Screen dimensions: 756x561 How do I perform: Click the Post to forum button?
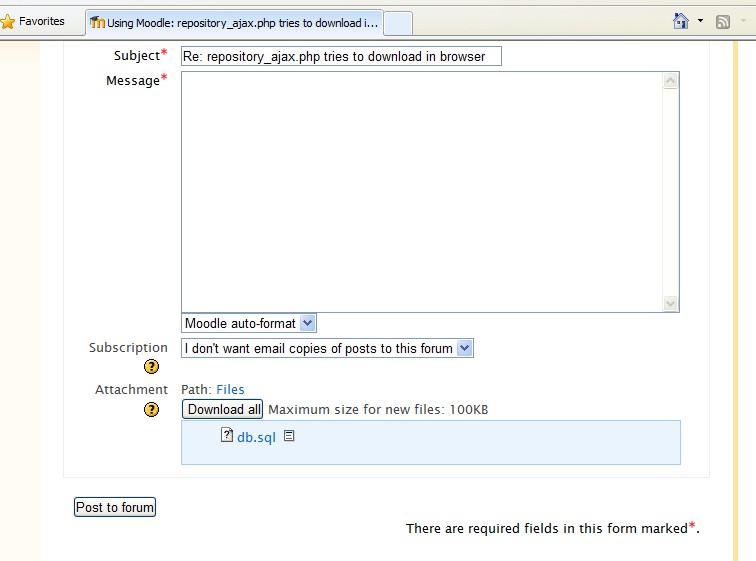click(115, 507)
